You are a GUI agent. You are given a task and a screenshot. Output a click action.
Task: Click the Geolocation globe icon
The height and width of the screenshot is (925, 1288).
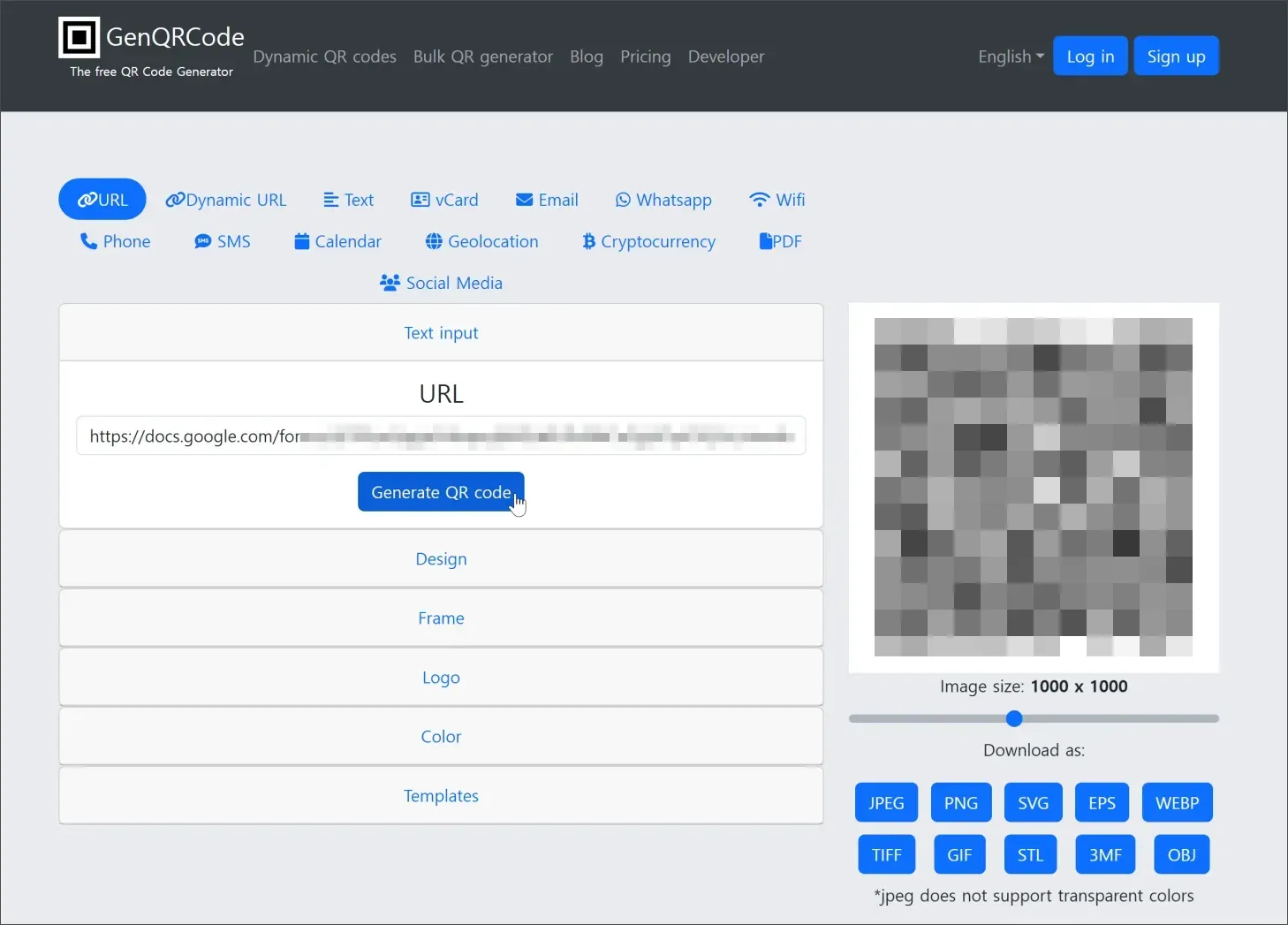434,241
